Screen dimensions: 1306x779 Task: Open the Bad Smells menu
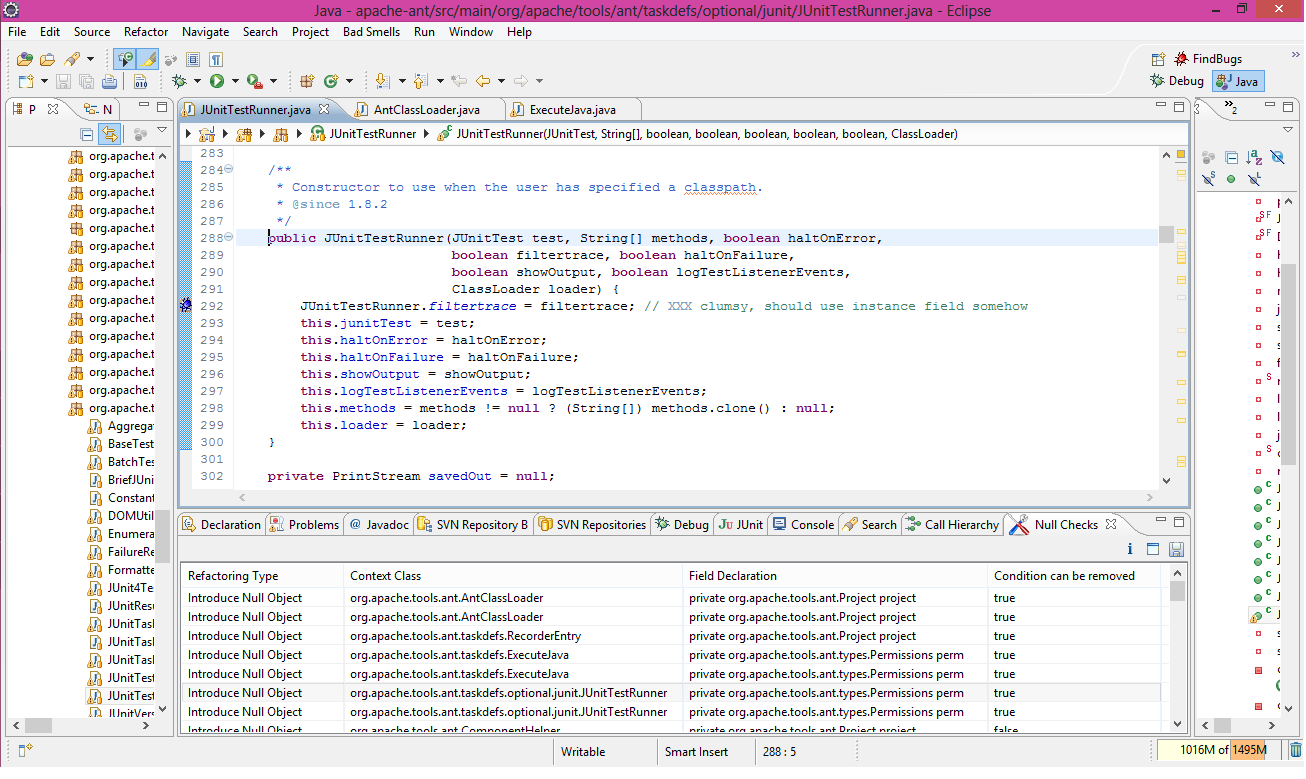[x=371, y=32]
